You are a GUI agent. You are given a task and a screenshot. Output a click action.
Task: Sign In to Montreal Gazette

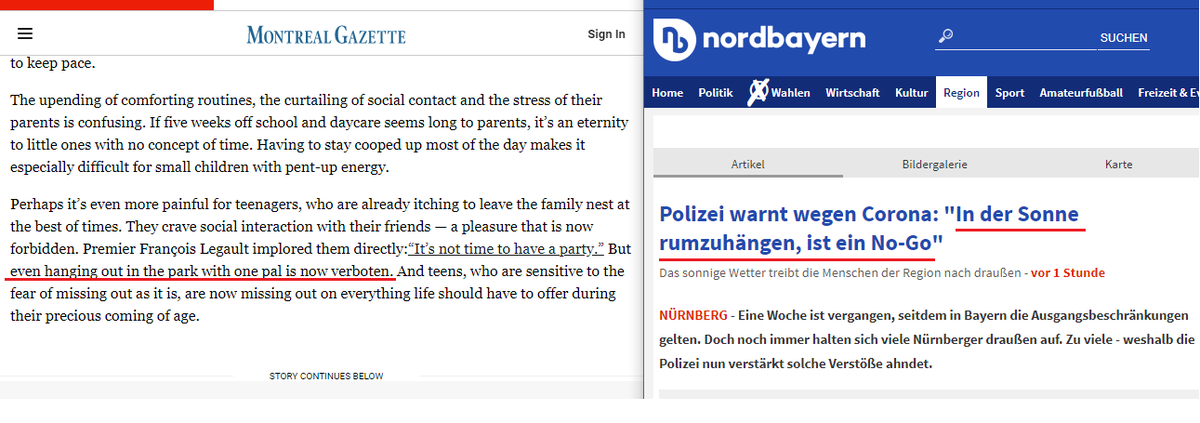pos(606,34)
